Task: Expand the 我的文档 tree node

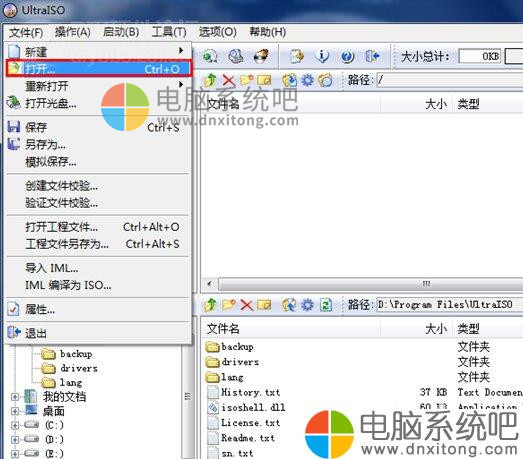Action: [x=15, y=397]
